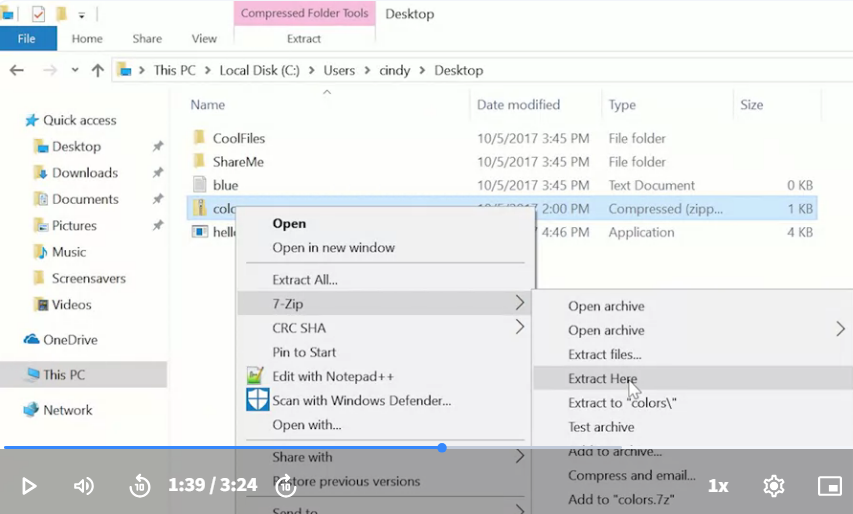853x514 pixels.
Task: Click the video play button
Action: 29,486
